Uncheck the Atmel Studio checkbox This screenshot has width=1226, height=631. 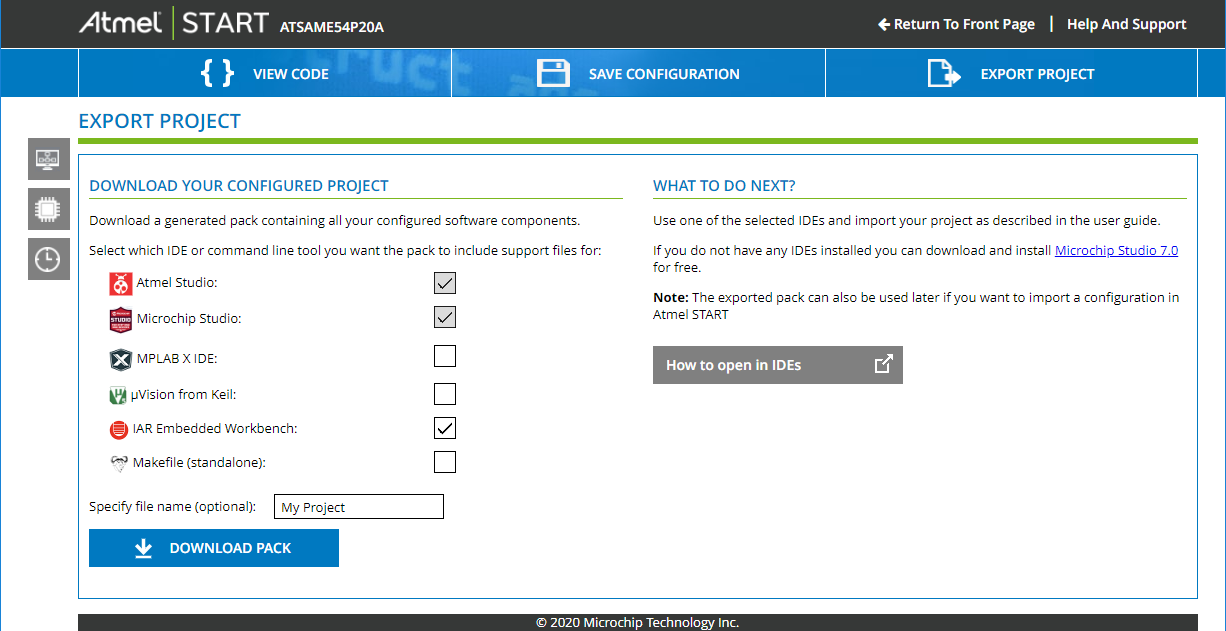(x=445, y=283)
